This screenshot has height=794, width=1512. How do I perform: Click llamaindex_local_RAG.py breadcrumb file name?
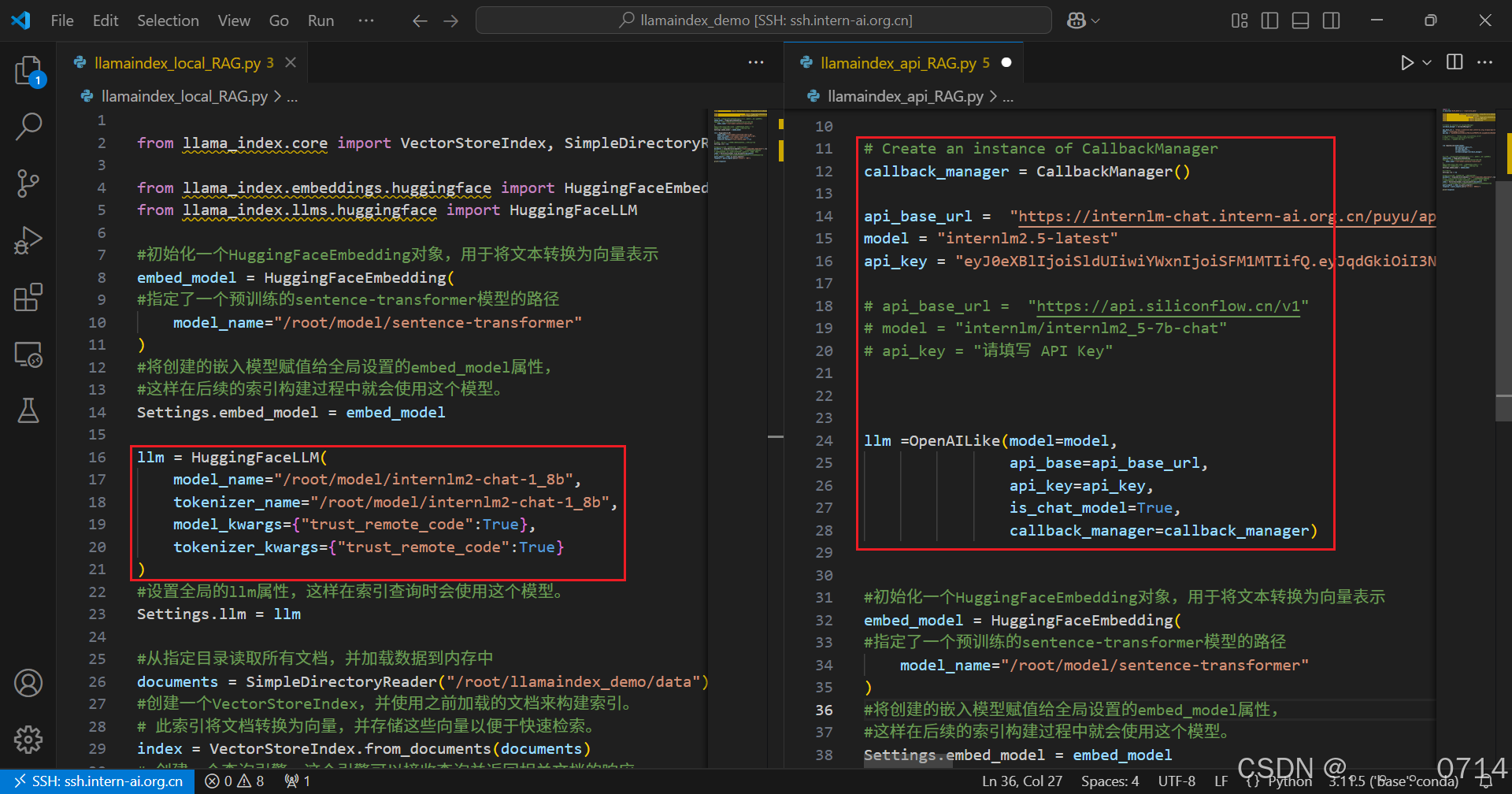(x=184, y=96)
